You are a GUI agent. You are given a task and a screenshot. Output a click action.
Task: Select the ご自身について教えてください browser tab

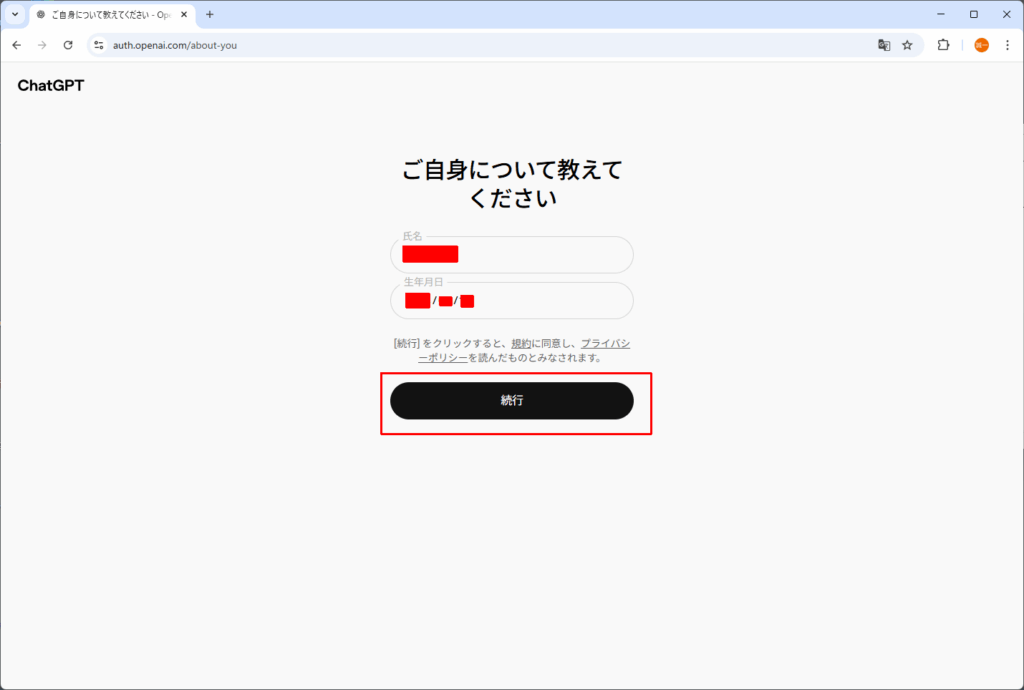[105, 15]
